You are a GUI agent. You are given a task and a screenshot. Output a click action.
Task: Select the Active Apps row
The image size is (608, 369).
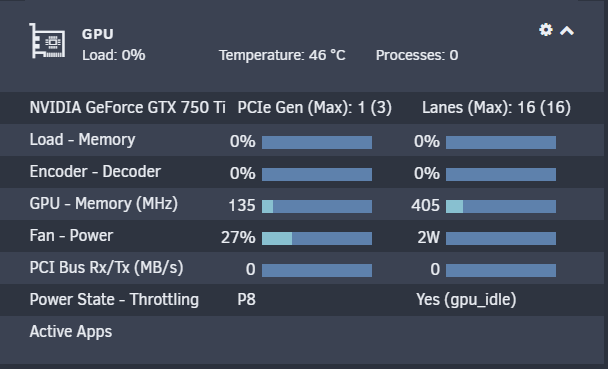coord(302,332)
